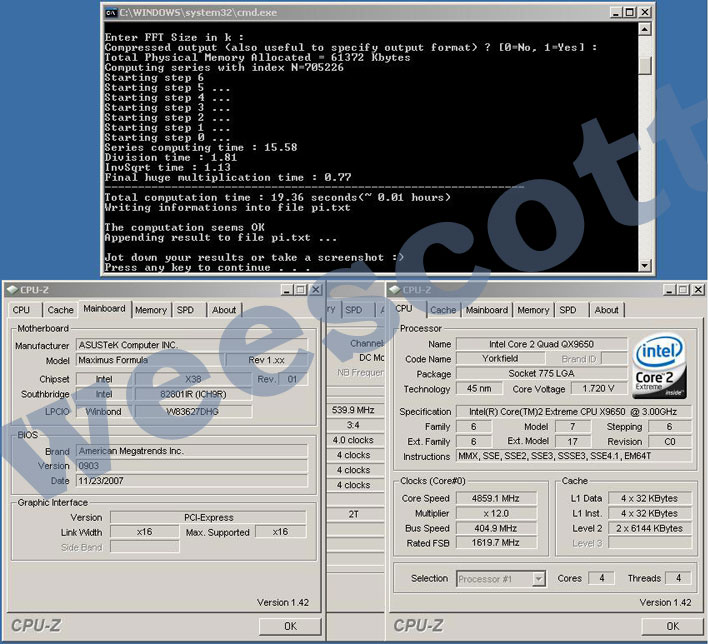Open the Processor #1 selection dropdown

[538, 579]
